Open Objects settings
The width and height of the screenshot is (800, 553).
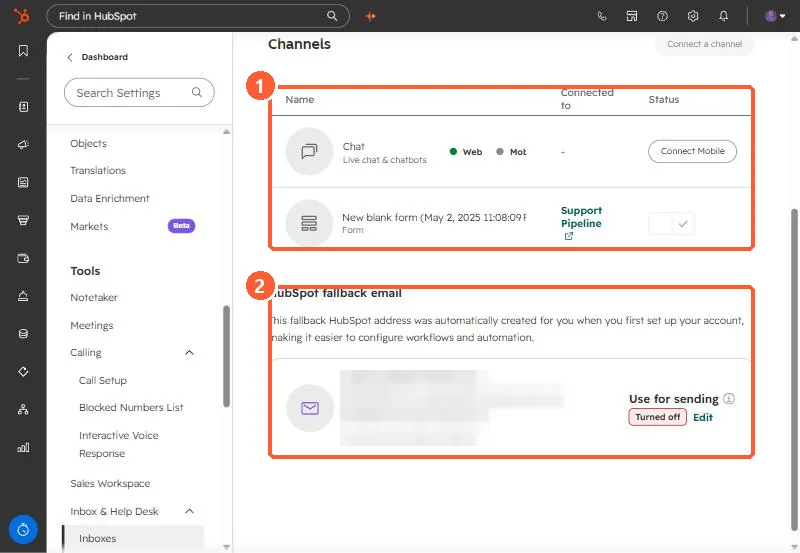(88, 143)
